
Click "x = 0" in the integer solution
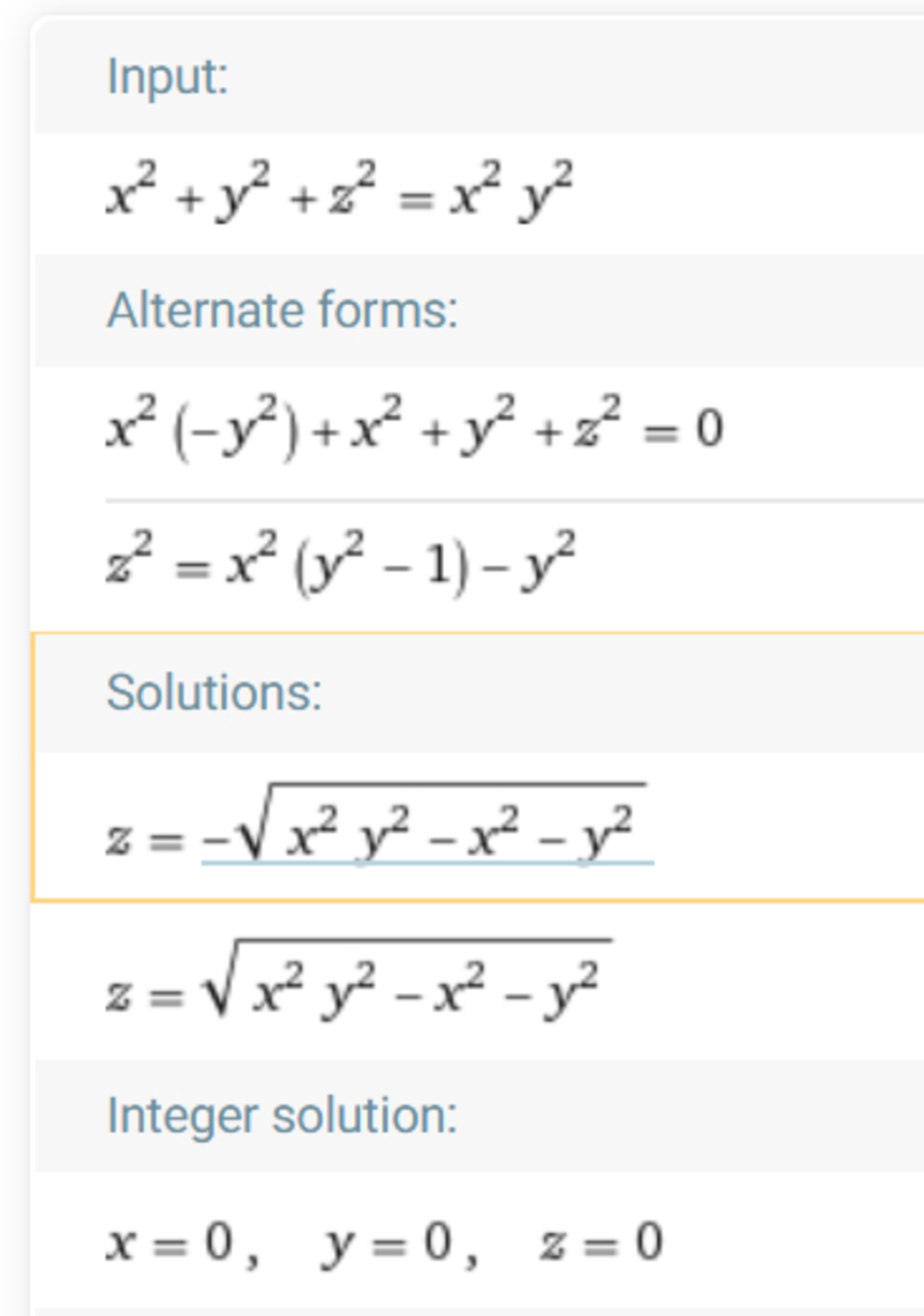point(171,1243)
